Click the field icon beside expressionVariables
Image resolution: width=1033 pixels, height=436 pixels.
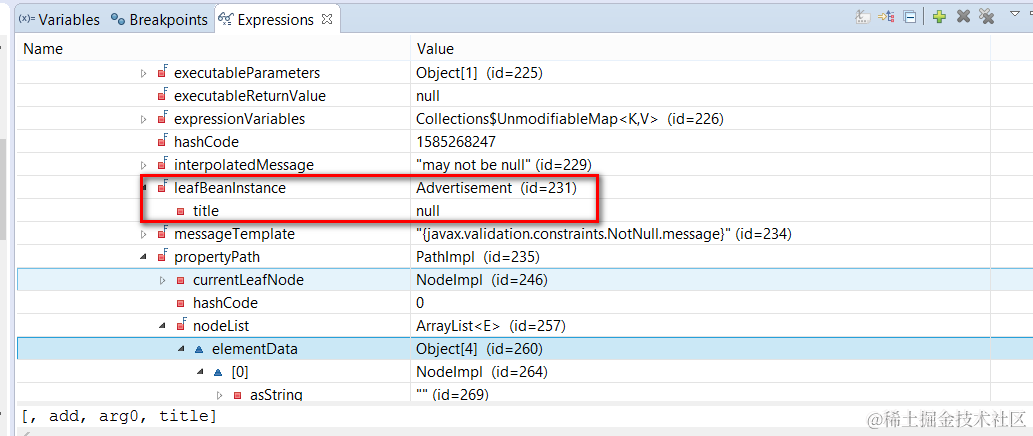click(x=162, y=119)
